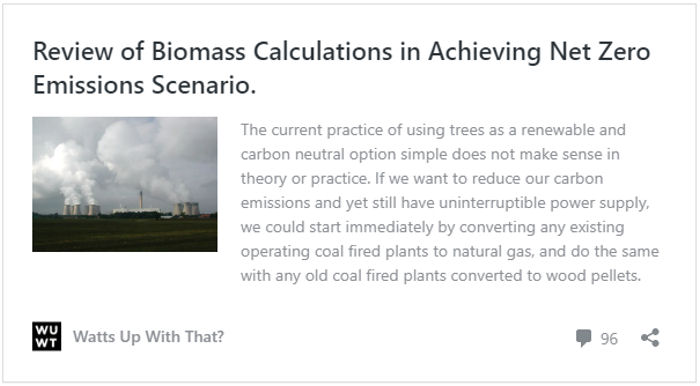Viewport: 700px width, 386px height.
Task: Click the excerpt line "uninterruptible power supply"
Action: (x=445, y=203)
